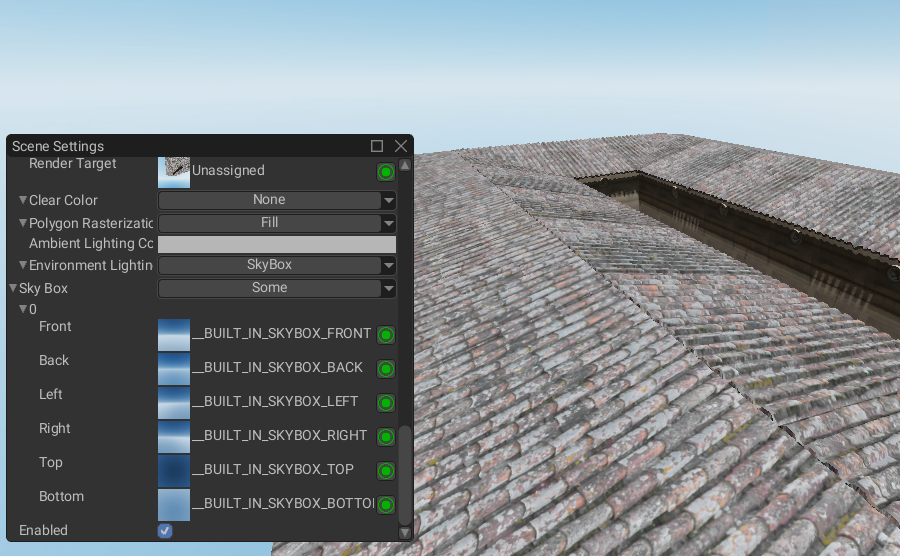The width and height of the screenshot is (900, 556).
Task: Click the green selector icon for Left skybox
Action: [386, 403]
